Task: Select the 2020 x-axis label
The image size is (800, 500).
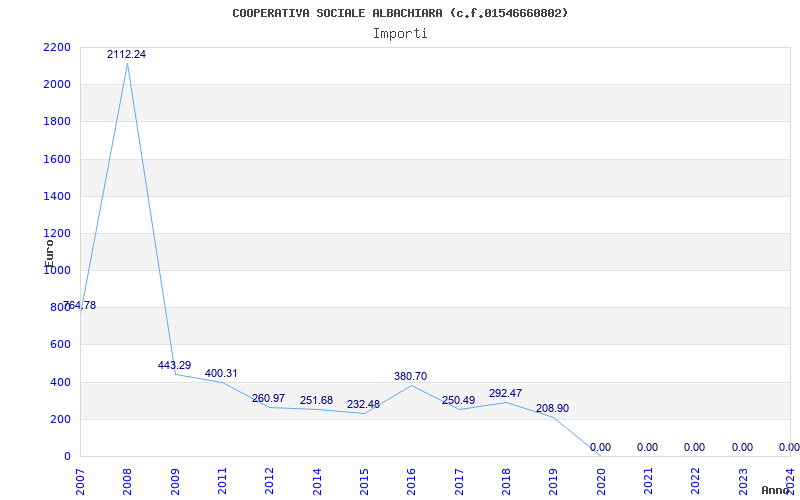Action: pyautogui.click(x=601, y=482)
